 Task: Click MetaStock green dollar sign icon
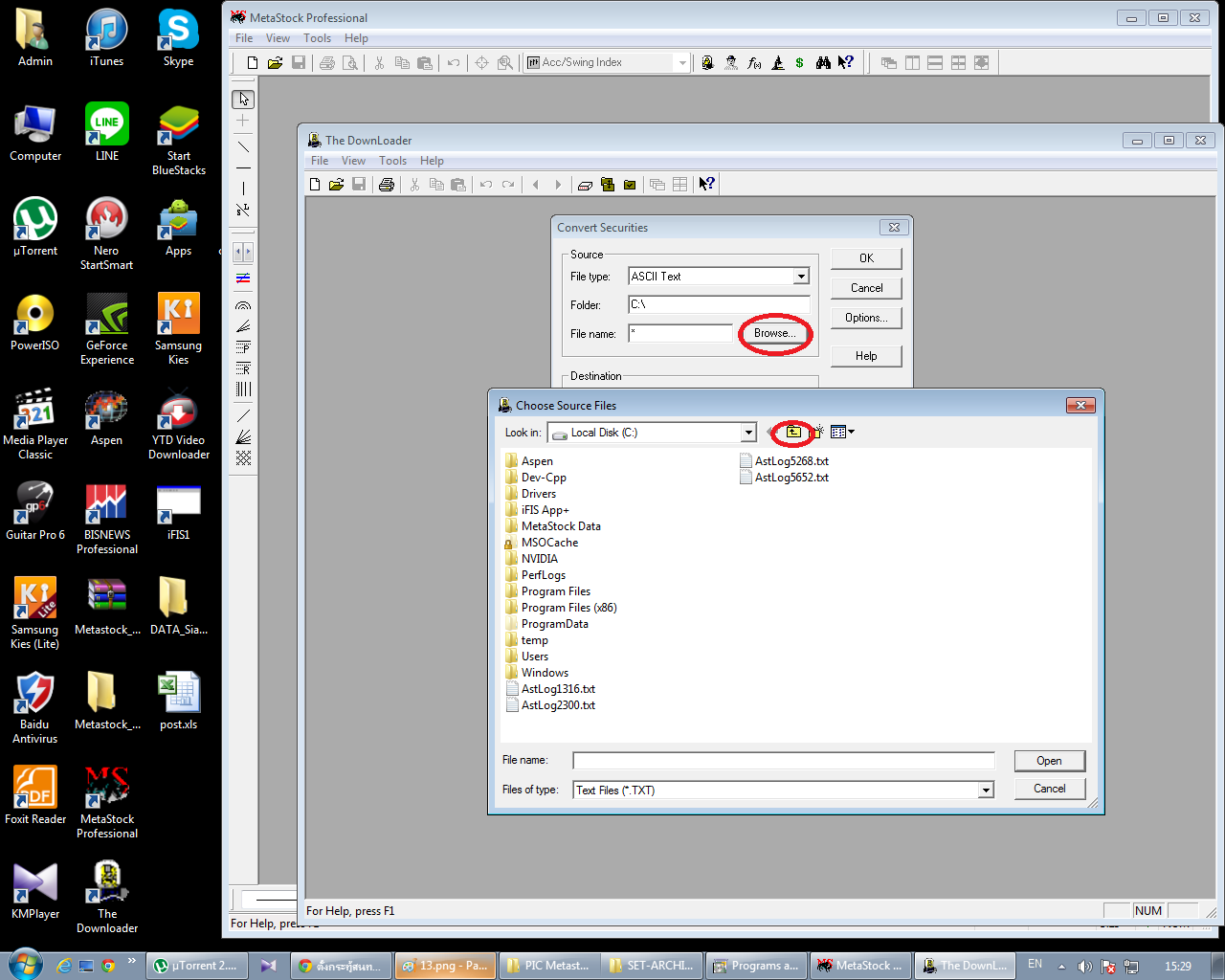click(x=799, y=63)
